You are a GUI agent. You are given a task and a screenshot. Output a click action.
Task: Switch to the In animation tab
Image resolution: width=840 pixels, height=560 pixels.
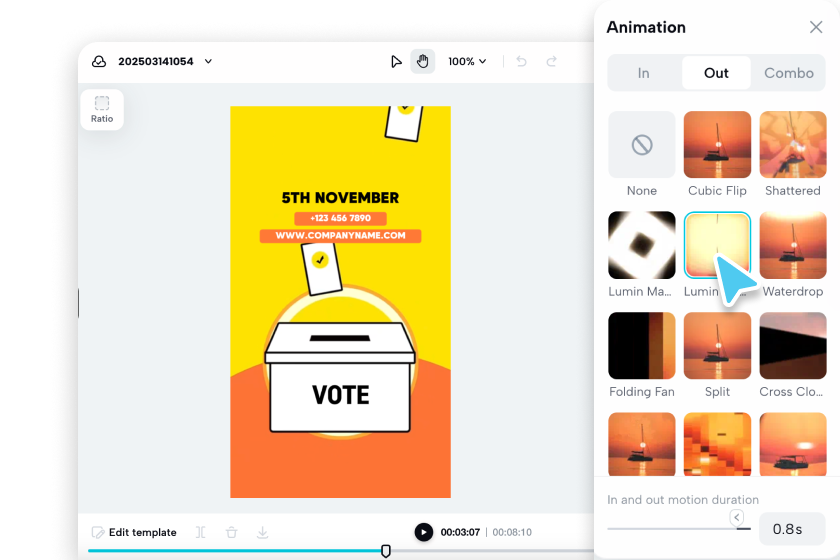[x=643, y=73]
